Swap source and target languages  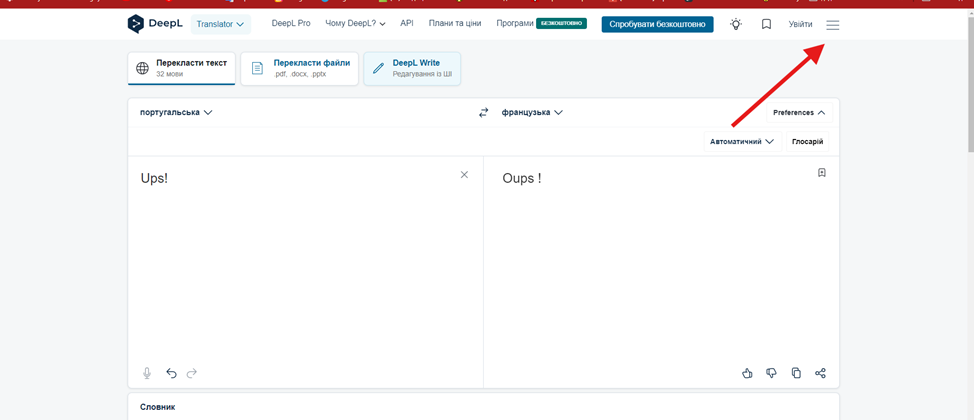coord(483,112)
